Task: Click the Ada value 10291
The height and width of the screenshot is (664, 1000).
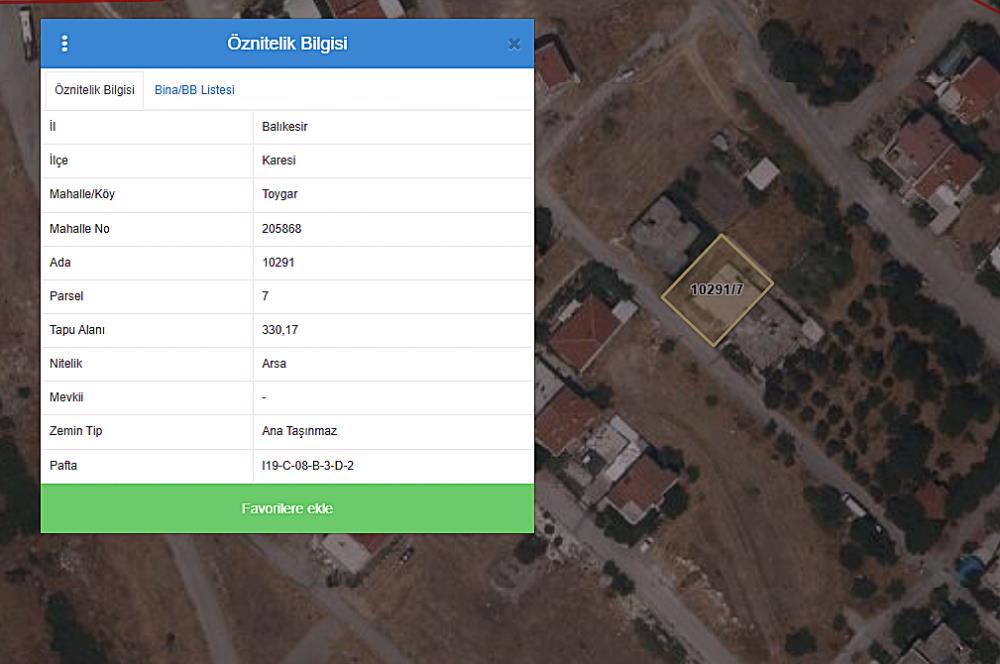Action: coord(278,262)
